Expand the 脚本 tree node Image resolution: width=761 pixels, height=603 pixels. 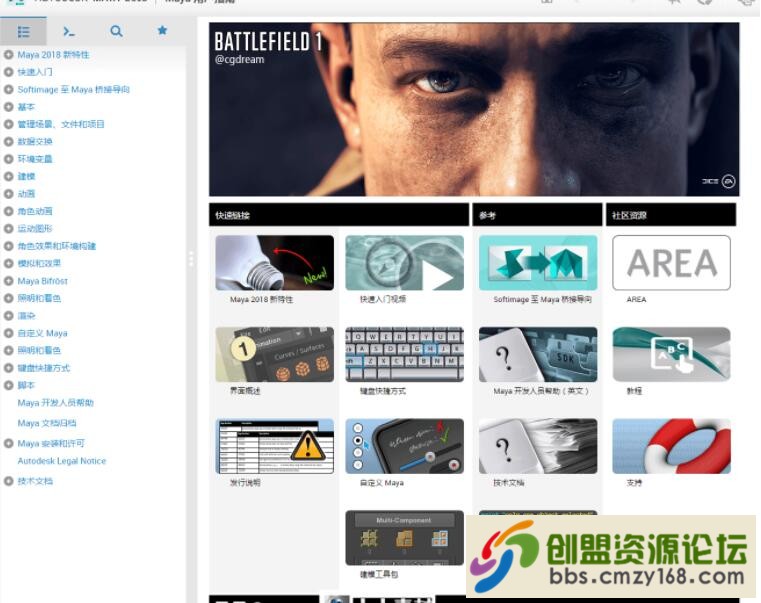pyautogui.click(x=8, y=385)
